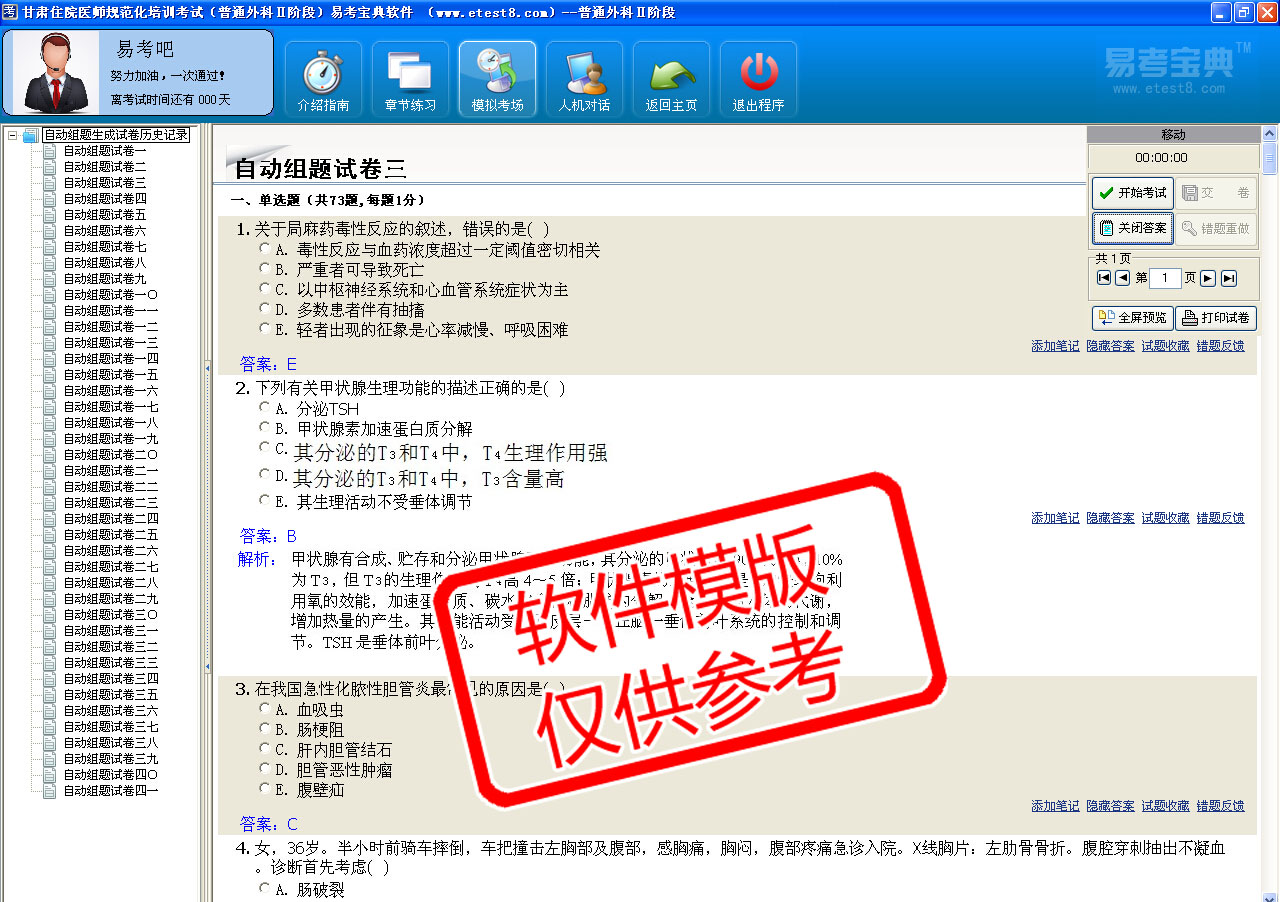This screenshot has height=902, width=1280.
Task: Click 退出程序 power icon
Action: point(758,80)
